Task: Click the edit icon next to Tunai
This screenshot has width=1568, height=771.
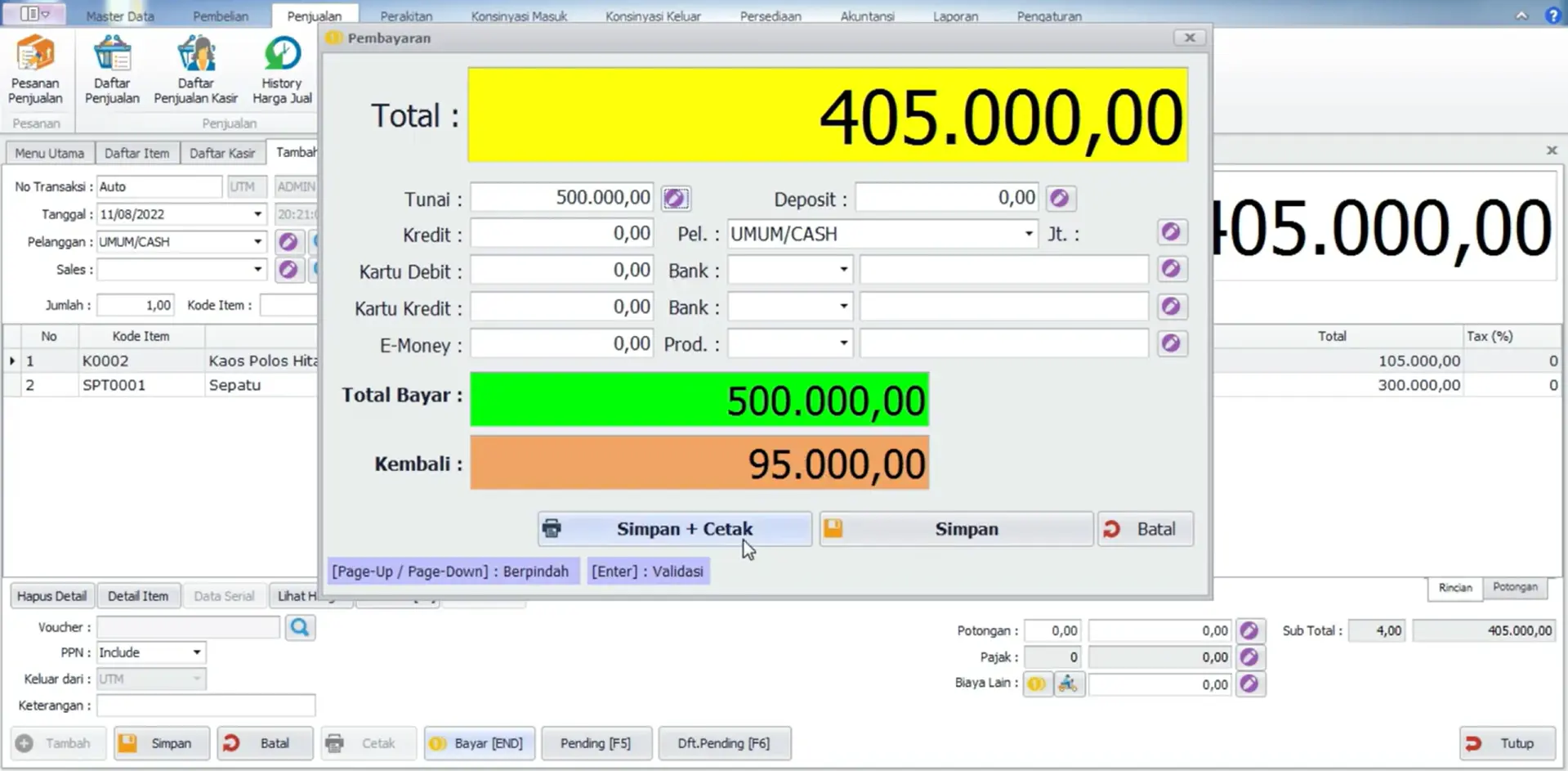Action: [675, 199]
